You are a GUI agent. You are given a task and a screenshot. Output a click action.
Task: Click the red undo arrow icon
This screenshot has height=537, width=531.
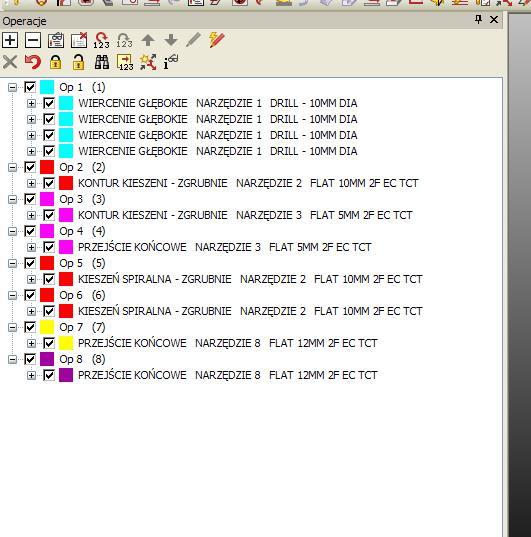[33, 62]
